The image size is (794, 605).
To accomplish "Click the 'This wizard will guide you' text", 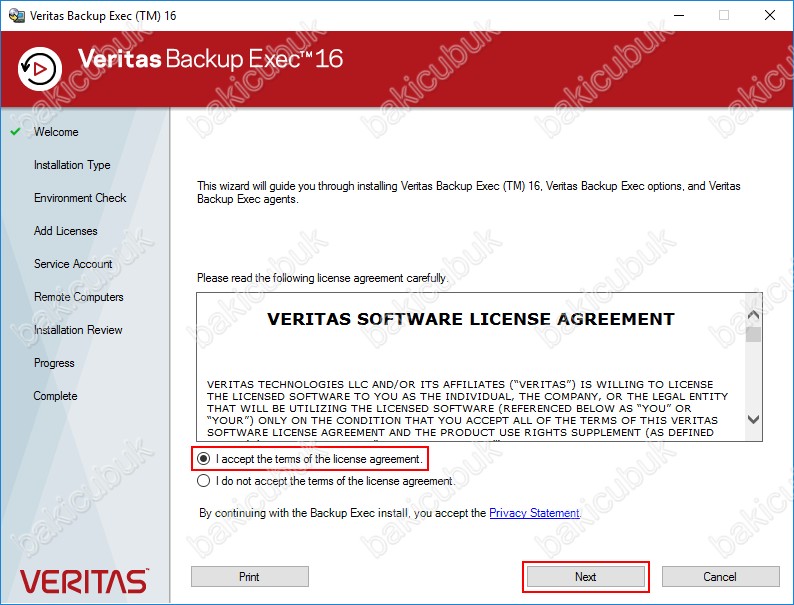I will click(x=468, y=192).
